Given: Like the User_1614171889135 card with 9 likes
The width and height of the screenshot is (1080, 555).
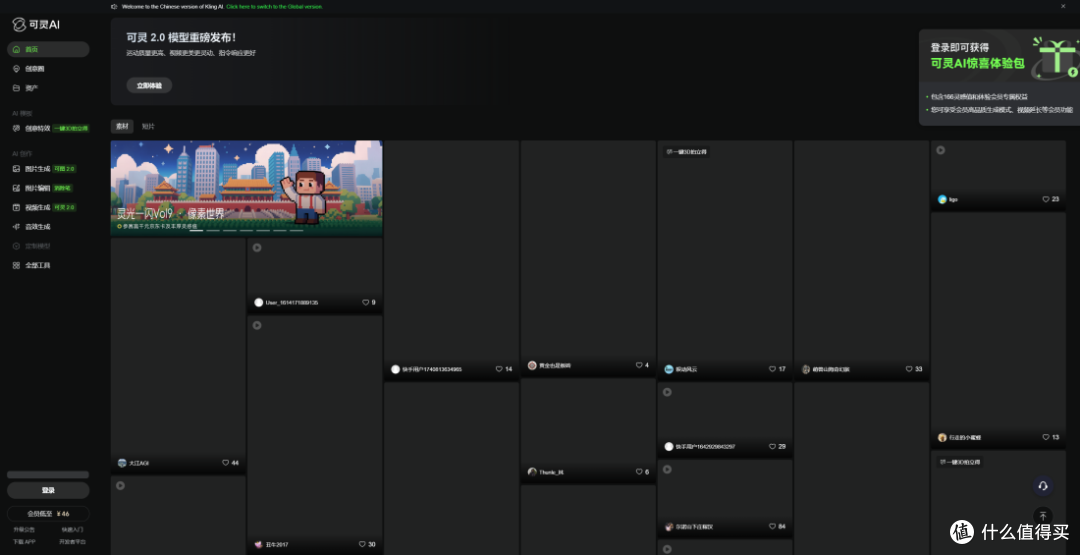Looking at the screenshot, I should (366, 302).
